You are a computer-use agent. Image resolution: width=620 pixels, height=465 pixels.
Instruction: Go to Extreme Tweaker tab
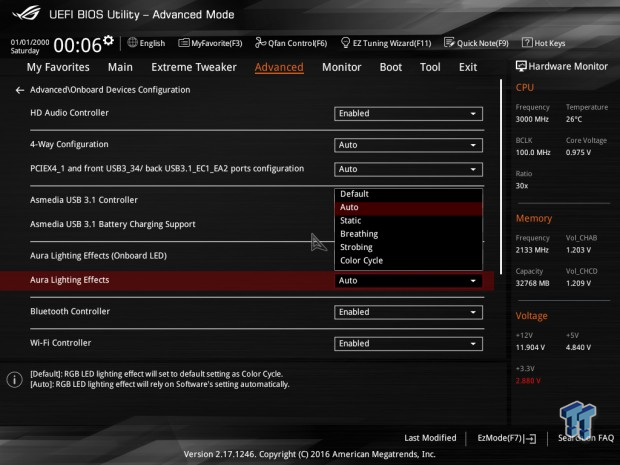point(194,67)
